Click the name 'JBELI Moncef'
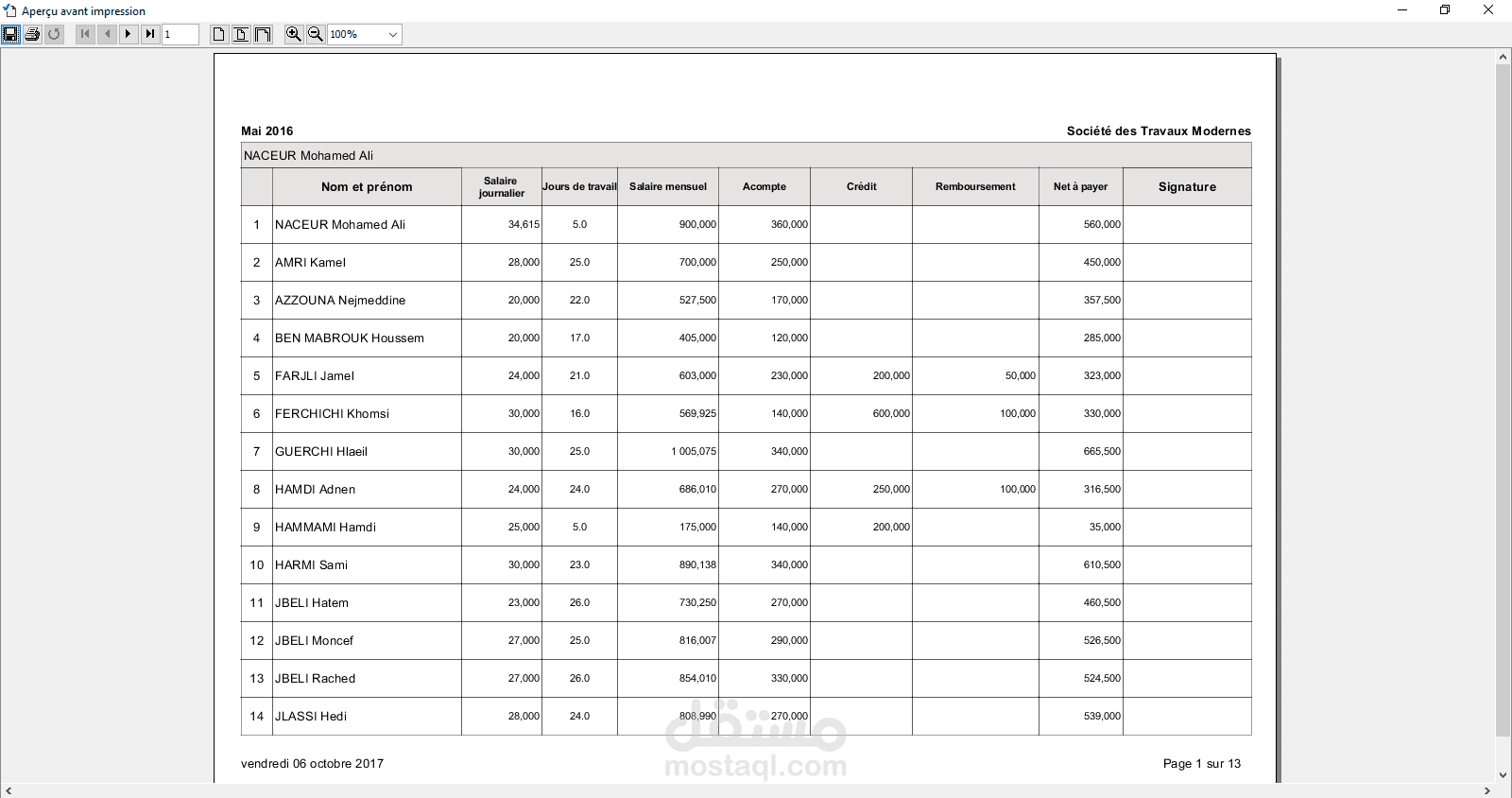This screenshot has width=1512, height=798. pos(314,640)
